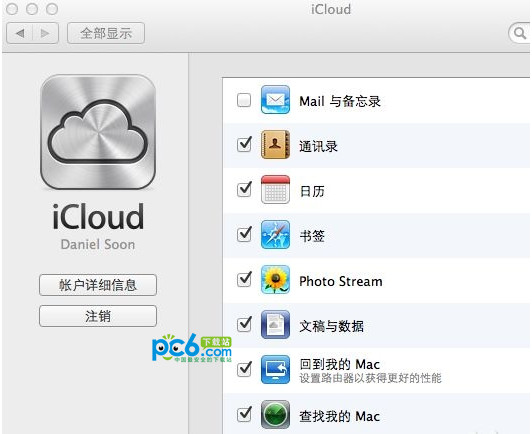Viewport: 532px width, 434px height.
Task: Enable the Mail 与备忘录 checkbox
Action: coord(244,100)
